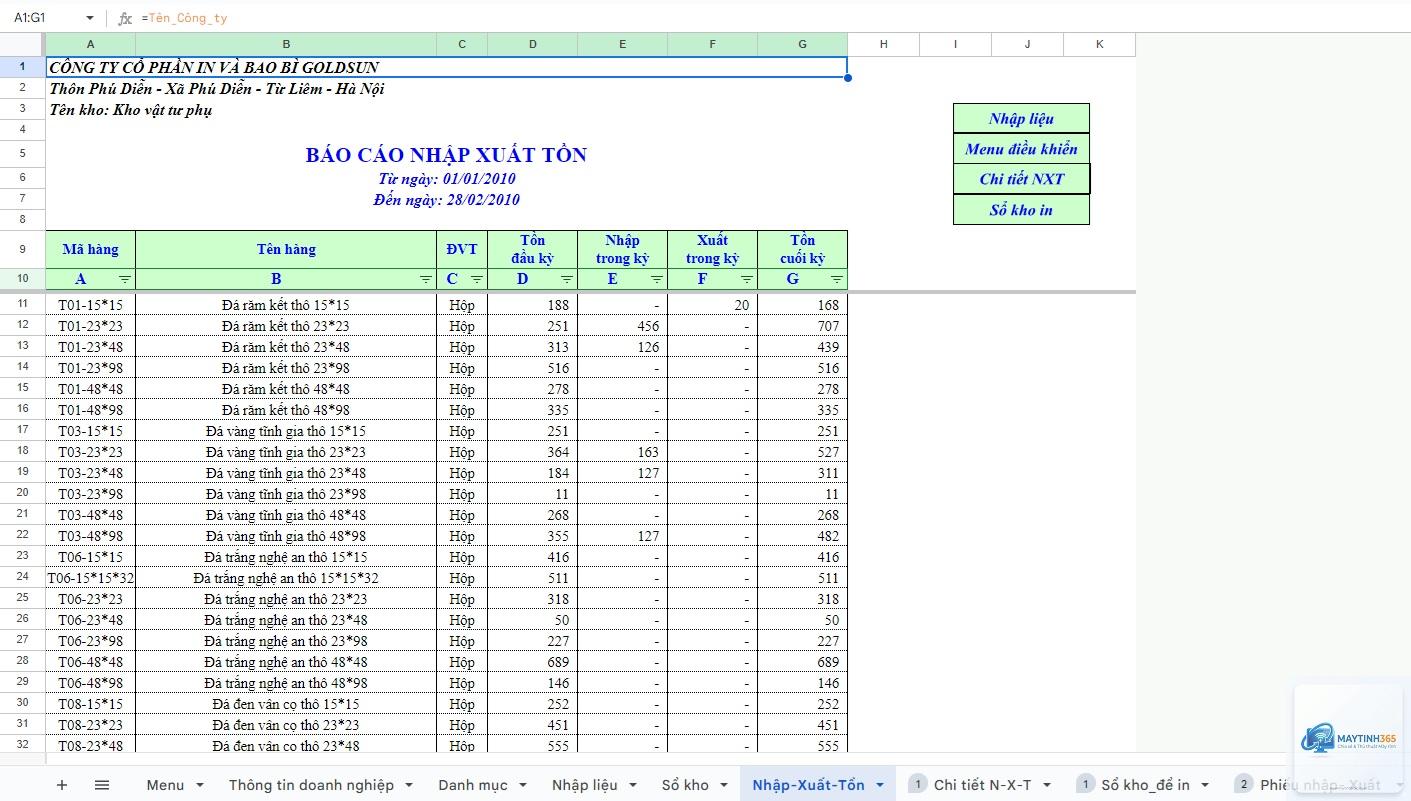Select value 707 in Tồn cuối kỳ column
Image resolution: width=1411 pixels, height=801 pixels.
pyautogui.click(x=803, y=326)
